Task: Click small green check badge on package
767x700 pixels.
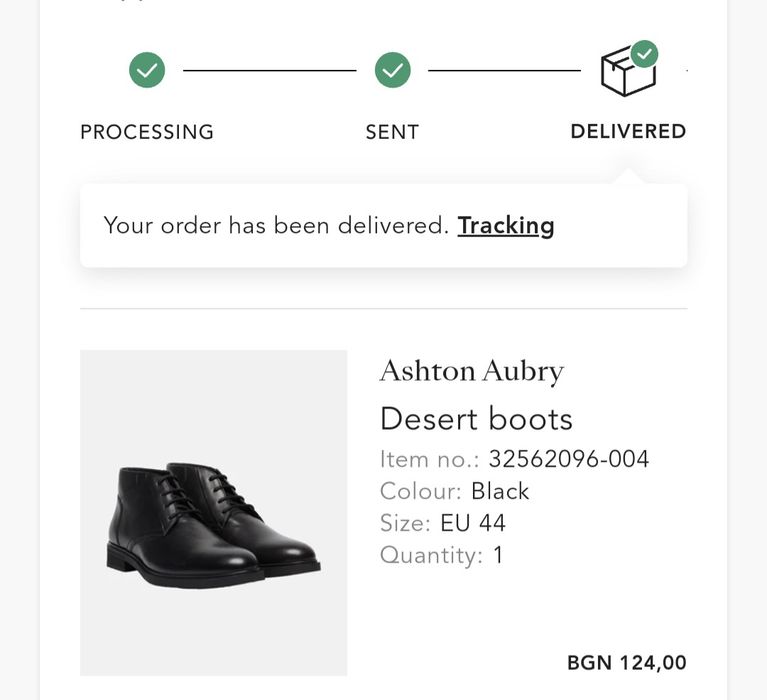Action: [645, 53]
